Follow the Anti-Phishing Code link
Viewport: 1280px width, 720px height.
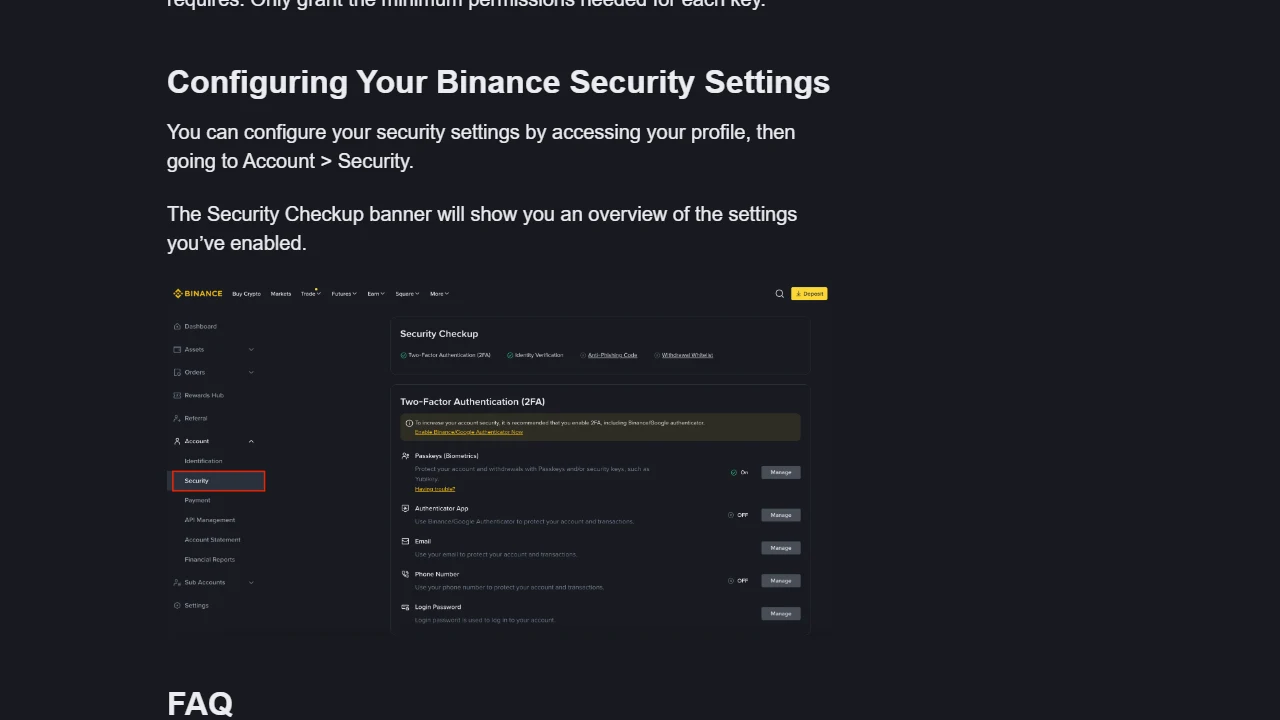pyautogui.click(x=612, y=355)
